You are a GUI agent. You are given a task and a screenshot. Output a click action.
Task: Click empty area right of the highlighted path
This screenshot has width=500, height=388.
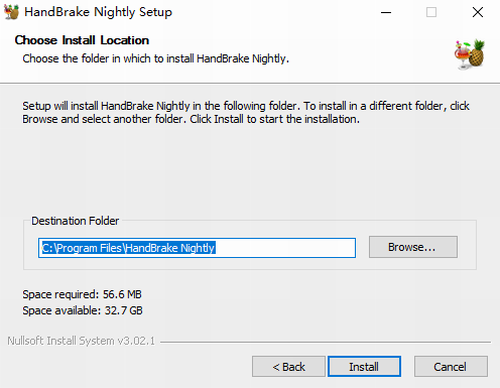pyautogui.click(x=285, y=248)
